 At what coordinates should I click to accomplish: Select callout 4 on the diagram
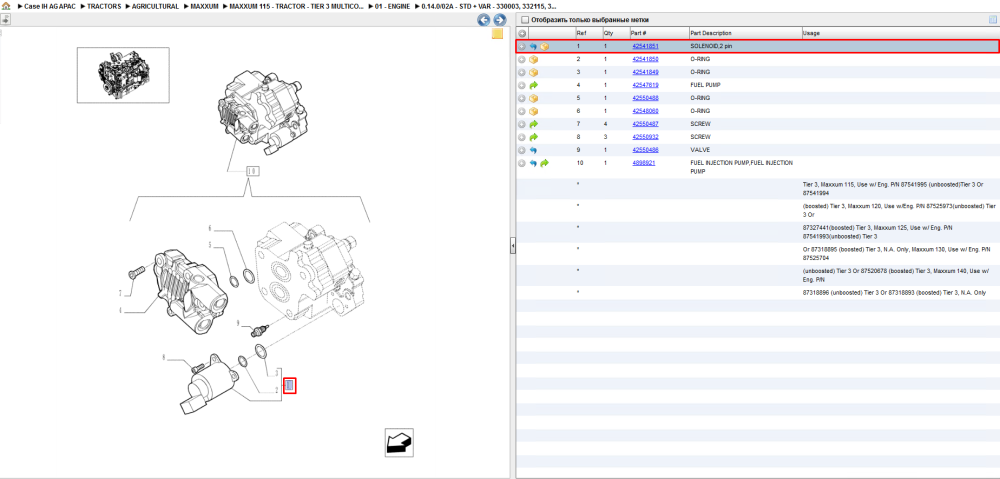point(119,311)
